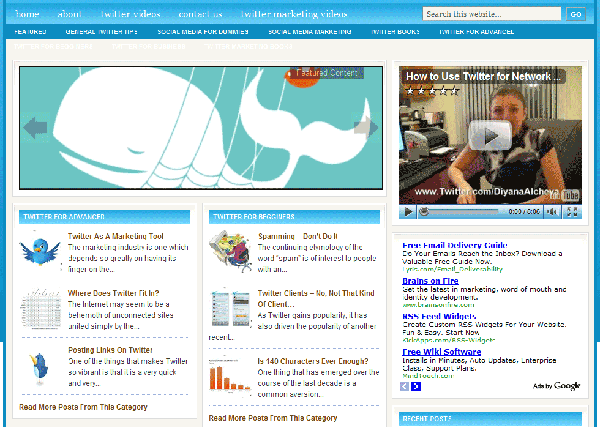600x427 pixels.
Task: Open the about page
Action: click(x=69, y=14)
